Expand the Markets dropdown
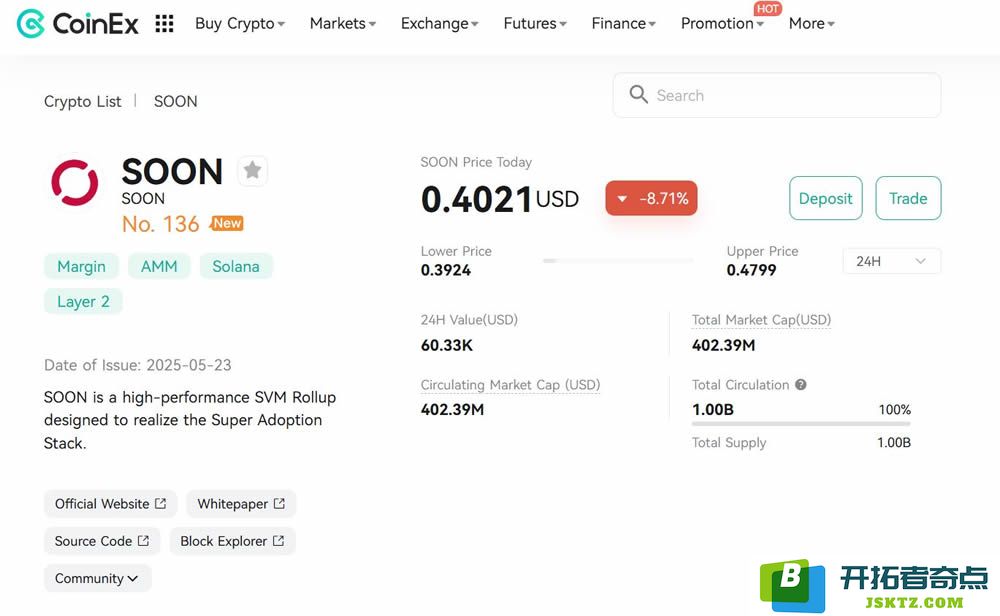This screenshot has height=616, width=1000. tap(342, 24)
